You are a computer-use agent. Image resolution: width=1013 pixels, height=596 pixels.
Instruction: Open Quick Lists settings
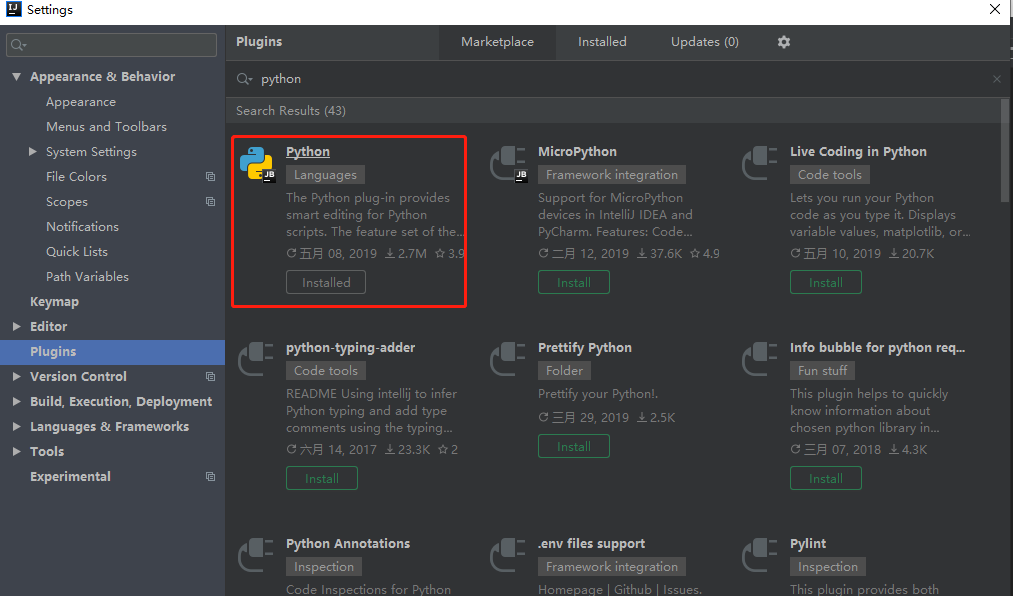click(77, 252)
